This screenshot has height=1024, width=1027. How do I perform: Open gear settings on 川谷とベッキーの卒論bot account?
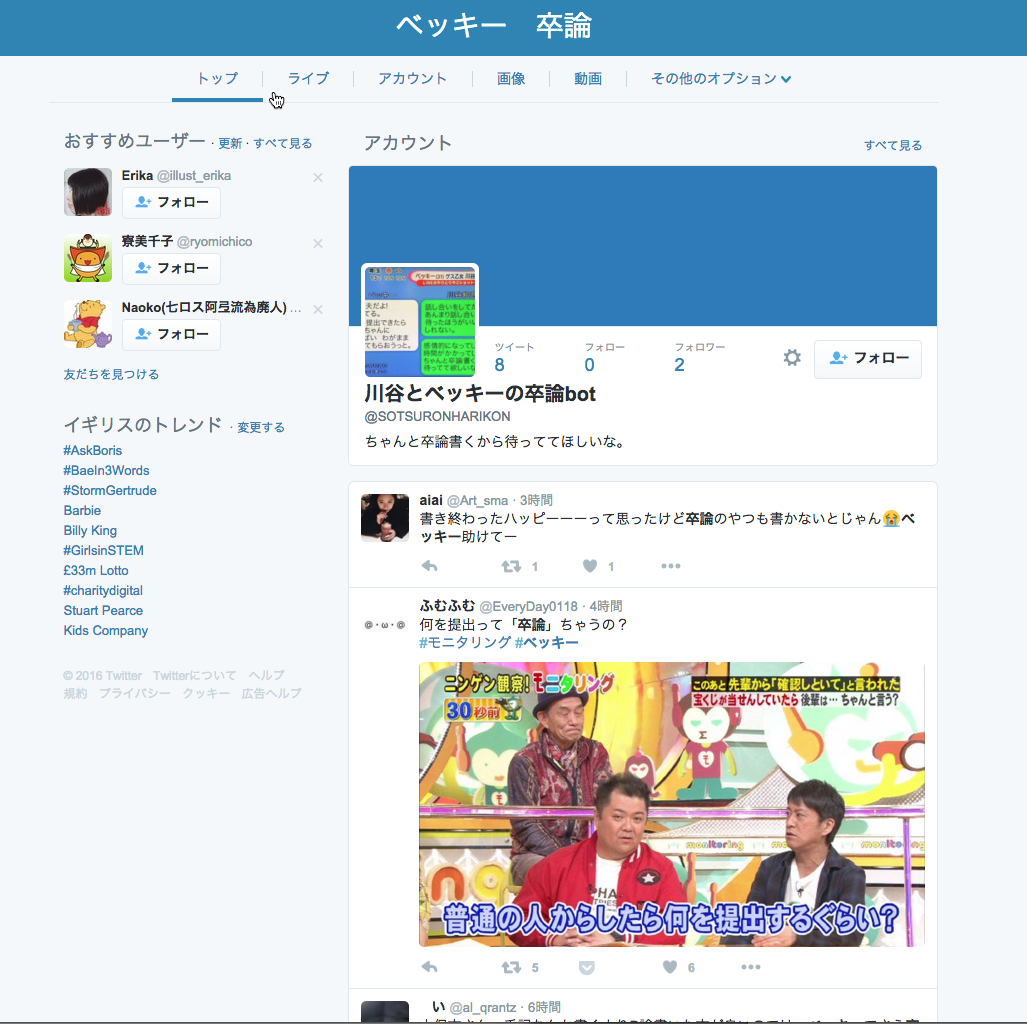pos(793,358)
